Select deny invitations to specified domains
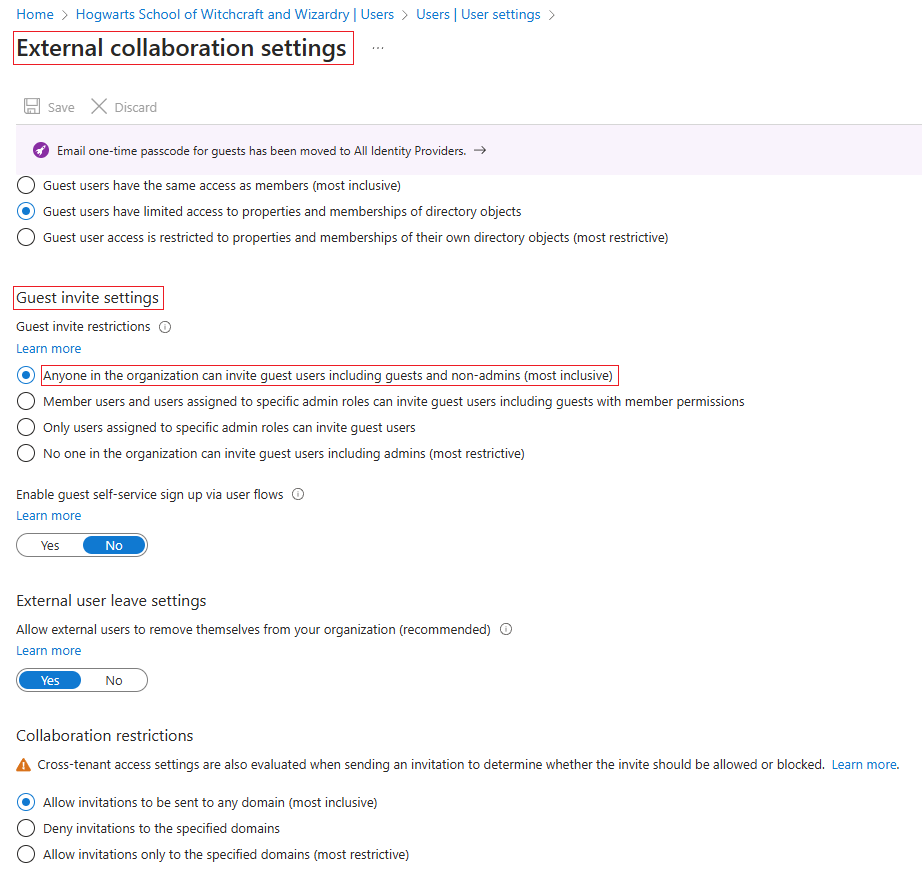922x879 pixels. 25,828
